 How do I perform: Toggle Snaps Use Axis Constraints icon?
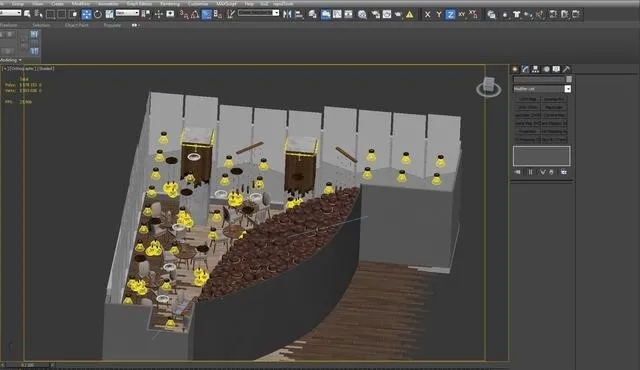(473, 15)
